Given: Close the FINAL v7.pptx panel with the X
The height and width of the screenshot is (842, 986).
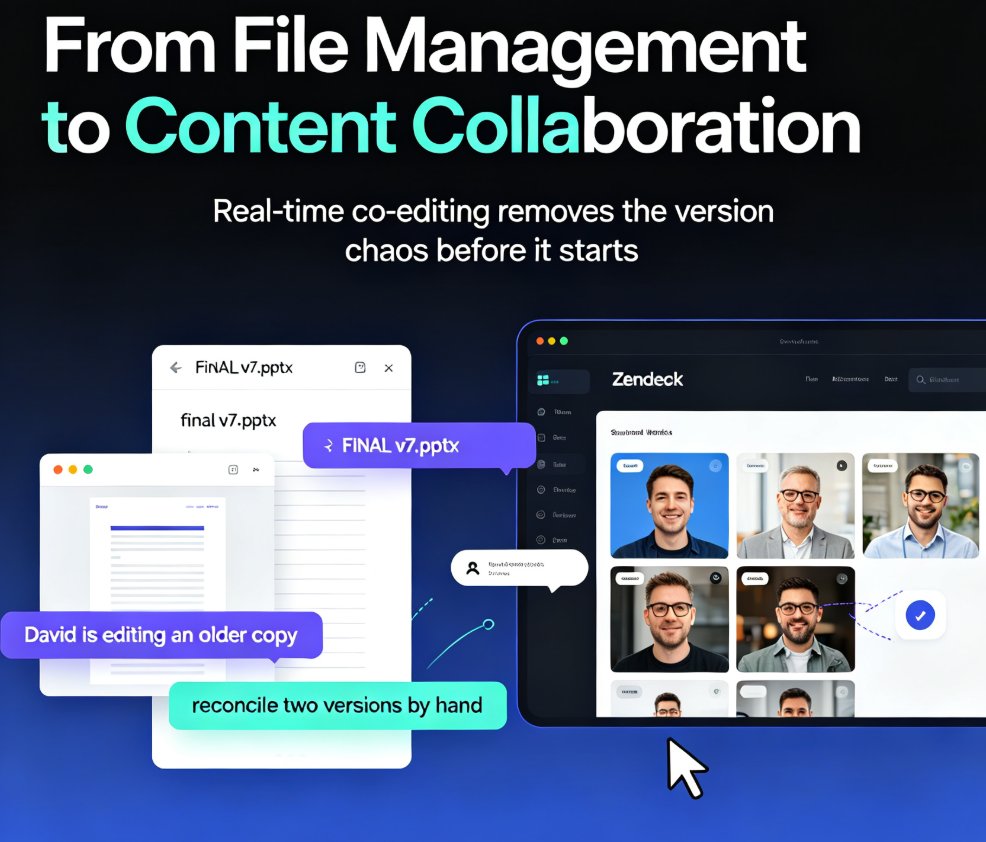Looking at the screenshot, I should [389, 368].
